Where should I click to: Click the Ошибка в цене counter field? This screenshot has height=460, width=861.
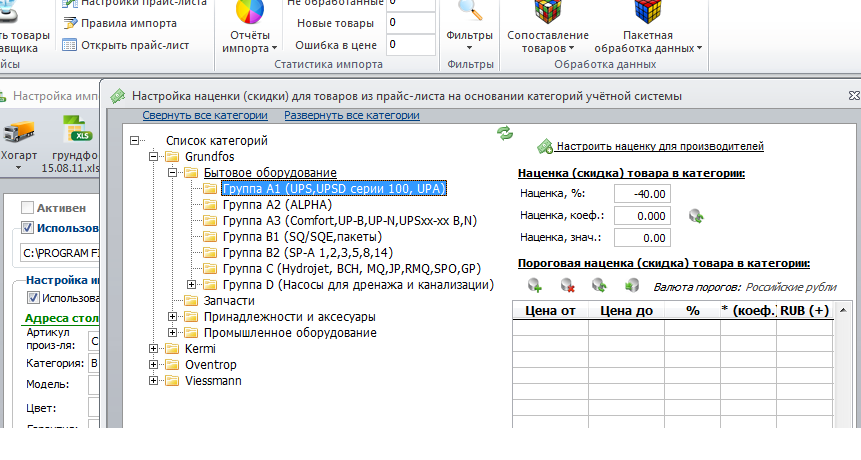[411, 44]
